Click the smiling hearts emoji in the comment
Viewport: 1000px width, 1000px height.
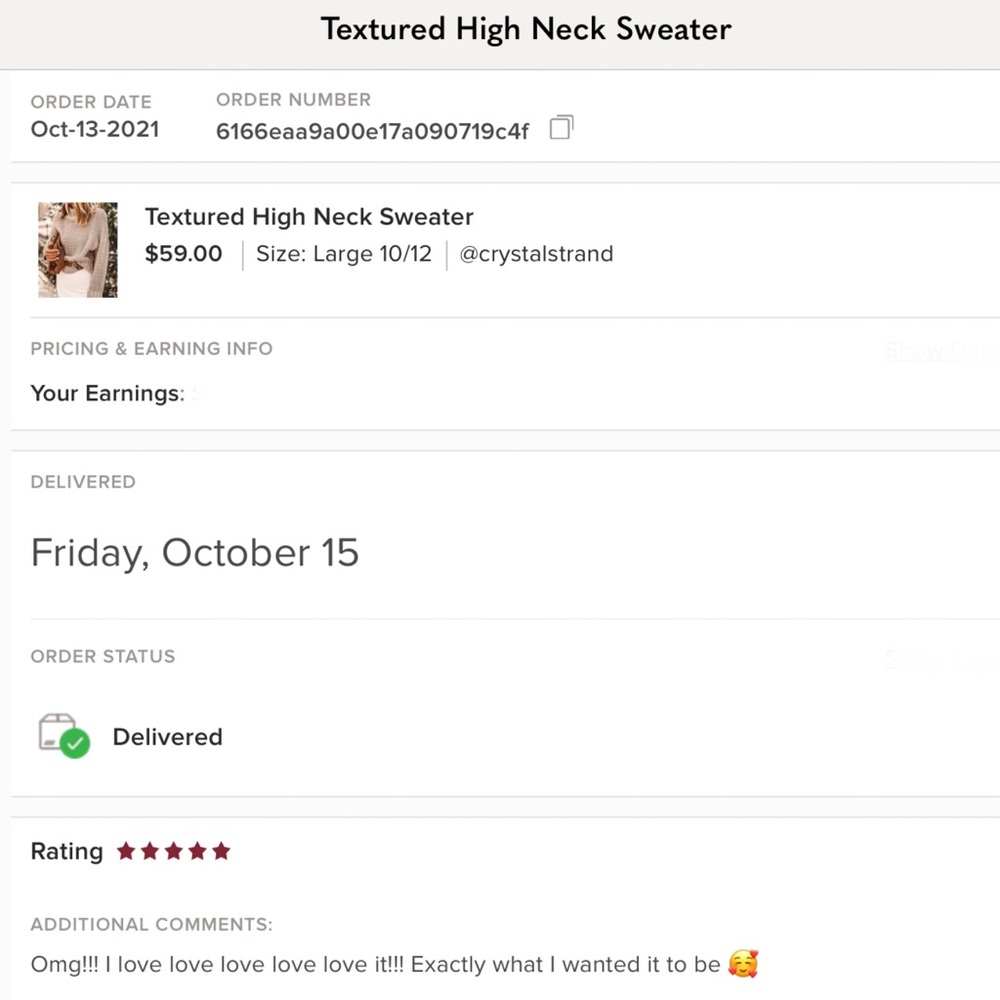pos(743,964)
